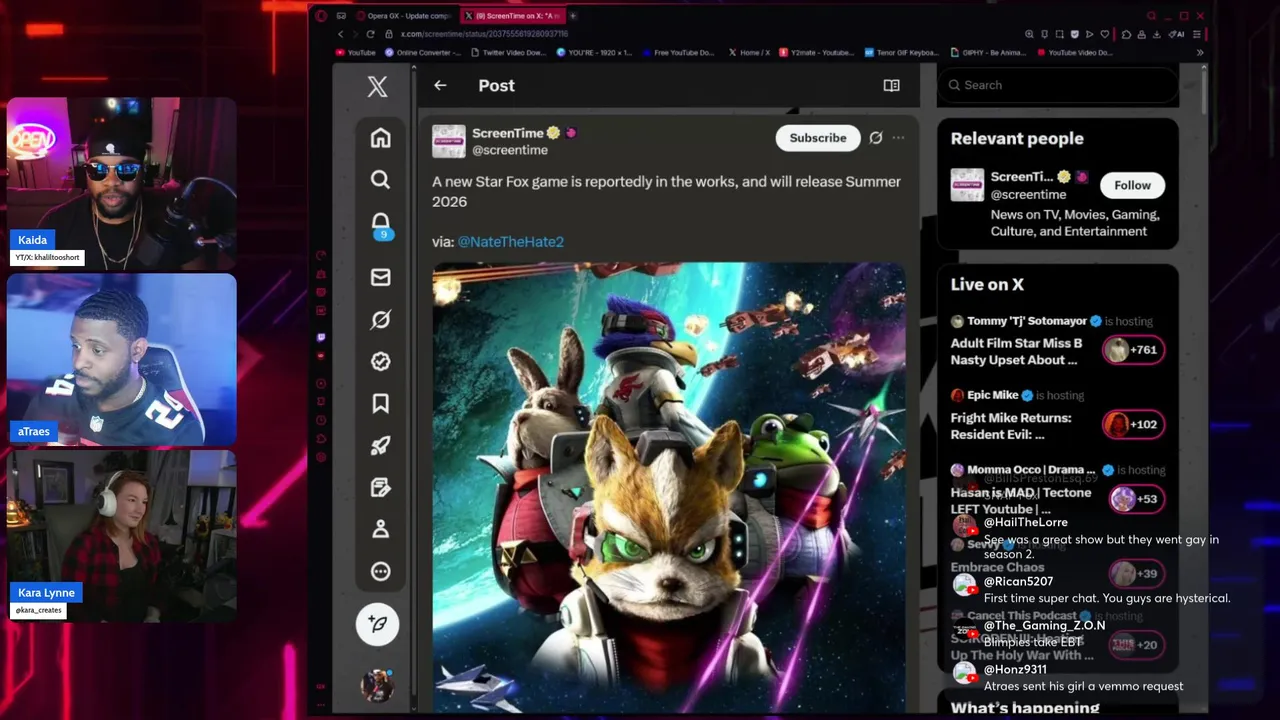Viewport: 1280px width, 720px height.
Task: Open Home / X bookmark
Action: tap(749, 52)
